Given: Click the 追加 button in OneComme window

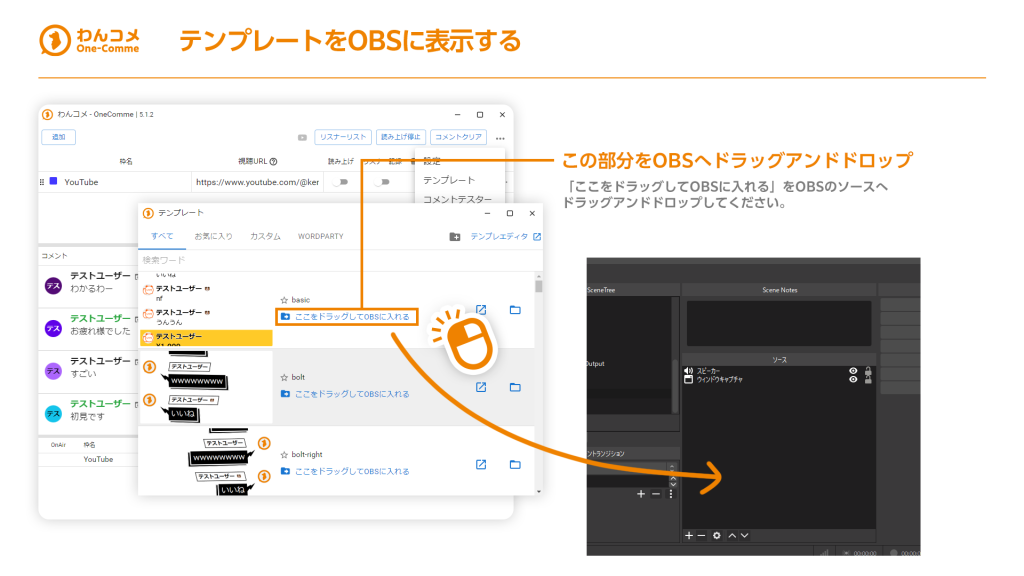Looking at the screenshot, I should click(x=59, y=137).
